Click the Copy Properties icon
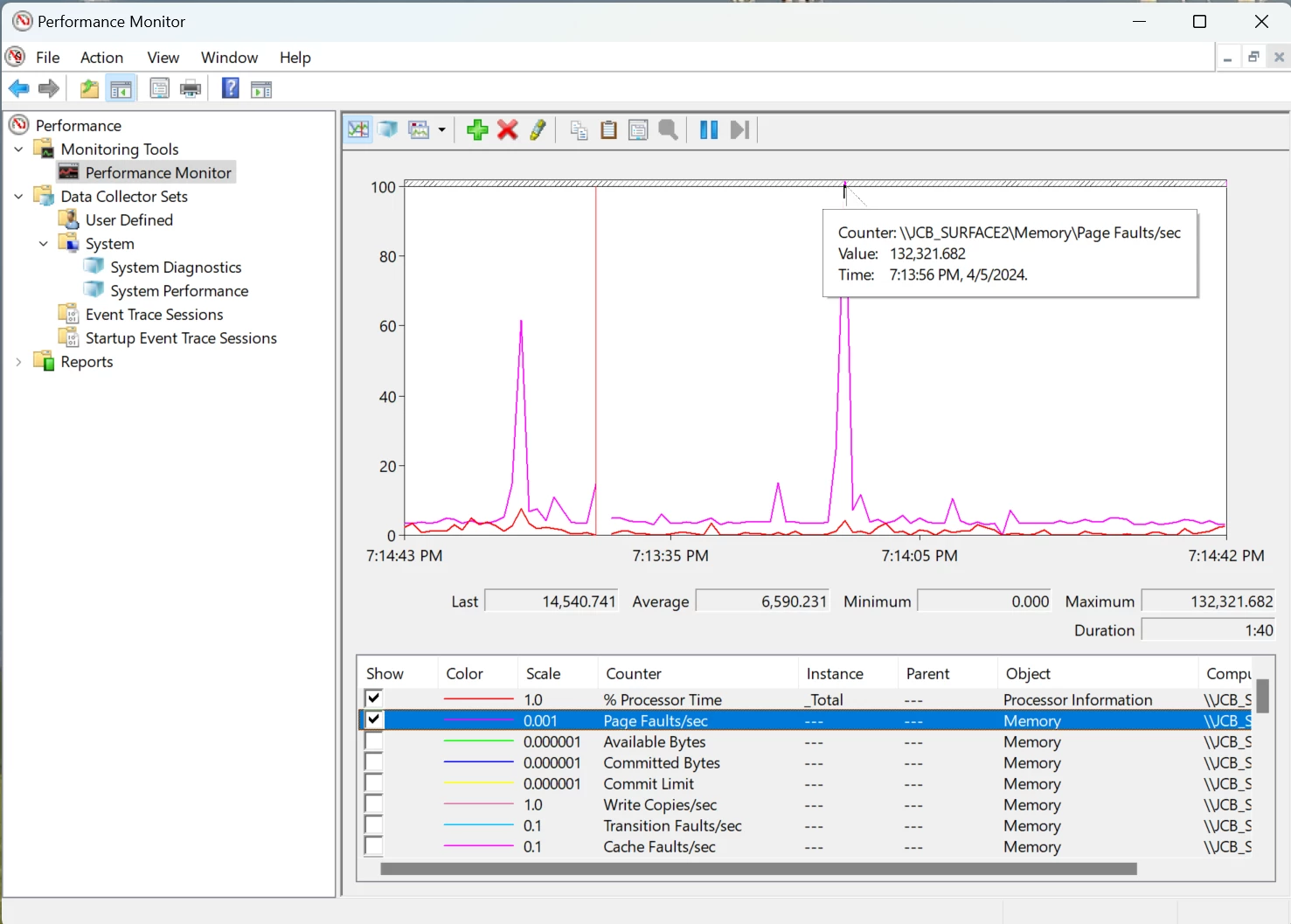 (579, 130)
